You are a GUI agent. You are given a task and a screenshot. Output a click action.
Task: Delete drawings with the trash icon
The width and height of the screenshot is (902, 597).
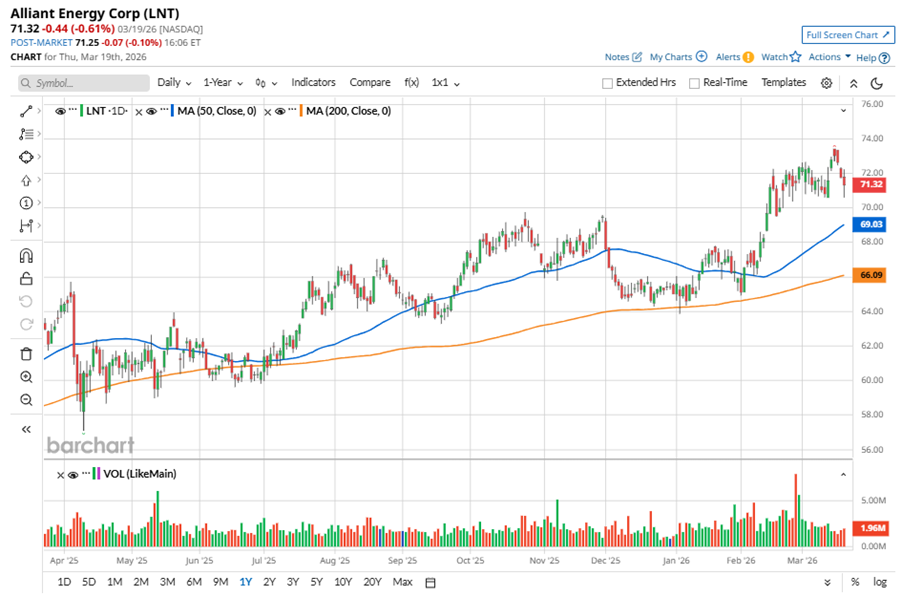pyautogui.click(x=26, y=354)
